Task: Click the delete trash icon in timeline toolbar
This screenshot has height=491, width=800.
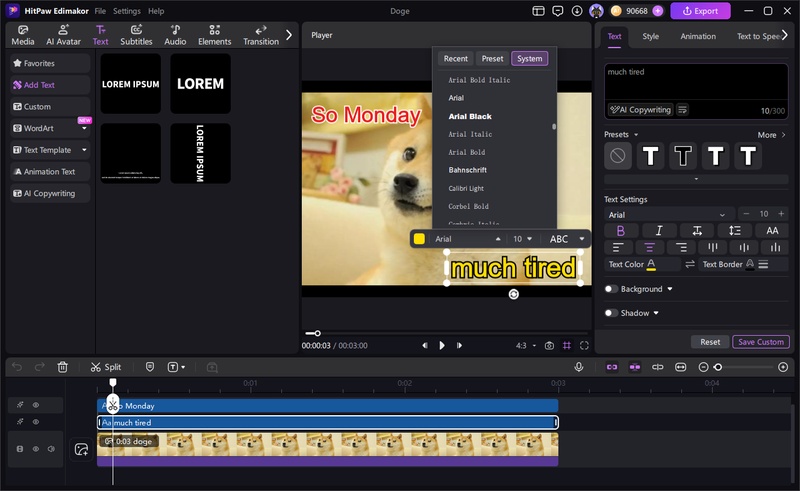Action: [62, 367]
